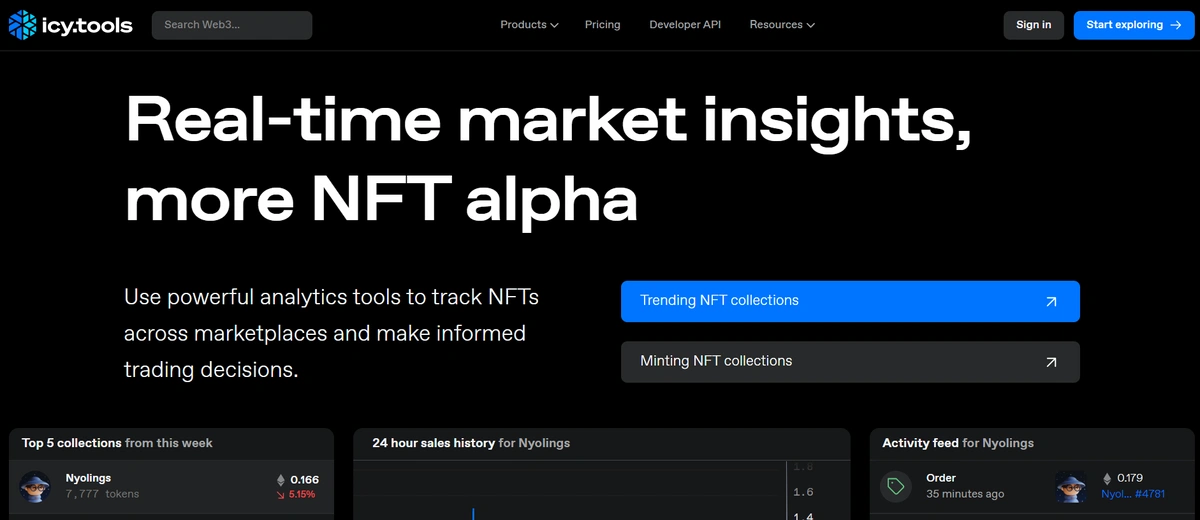Click the order tag icon in Activity feed
1200x520 pixels.
pos(896,486)
